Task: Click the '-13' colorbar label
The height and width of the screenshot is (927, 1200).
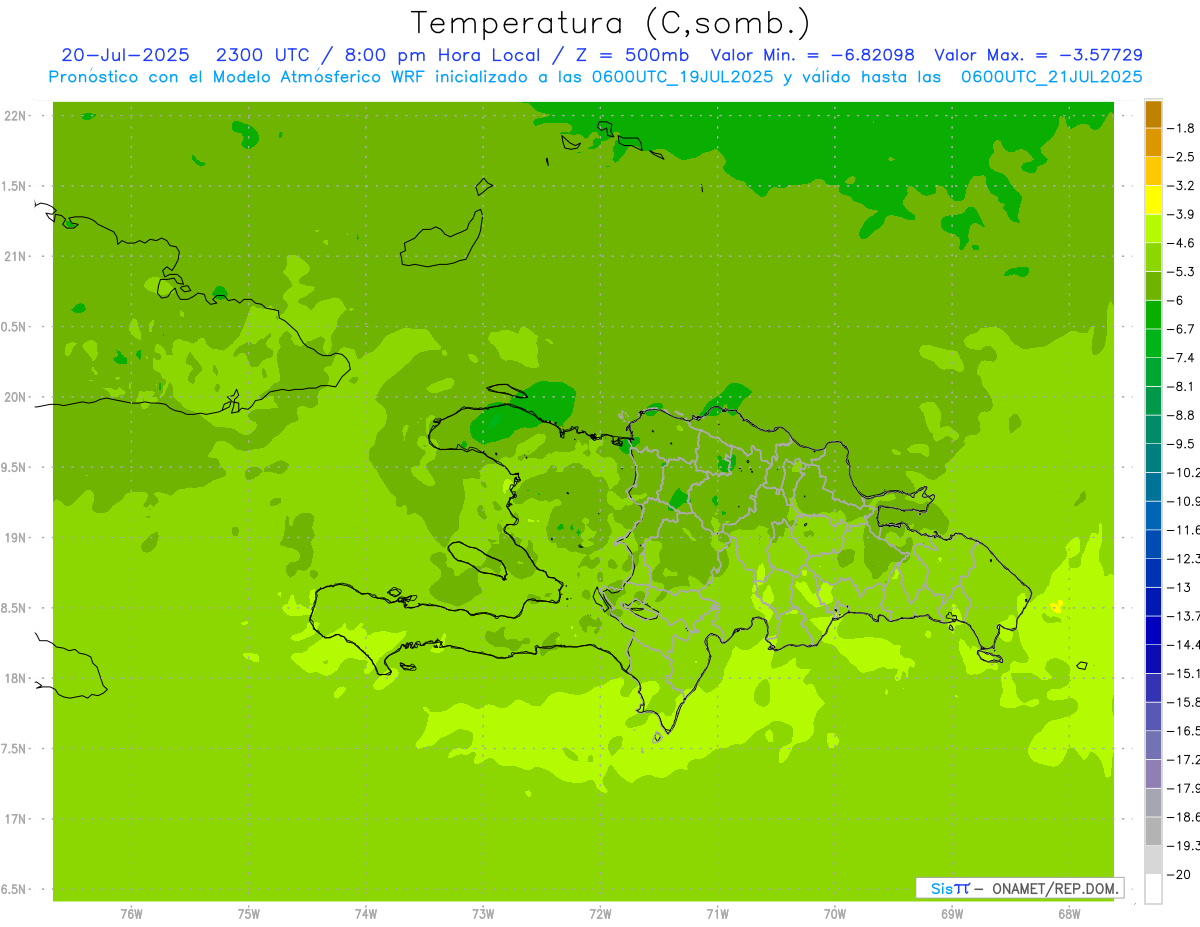Action: (x=1180, y=587)
